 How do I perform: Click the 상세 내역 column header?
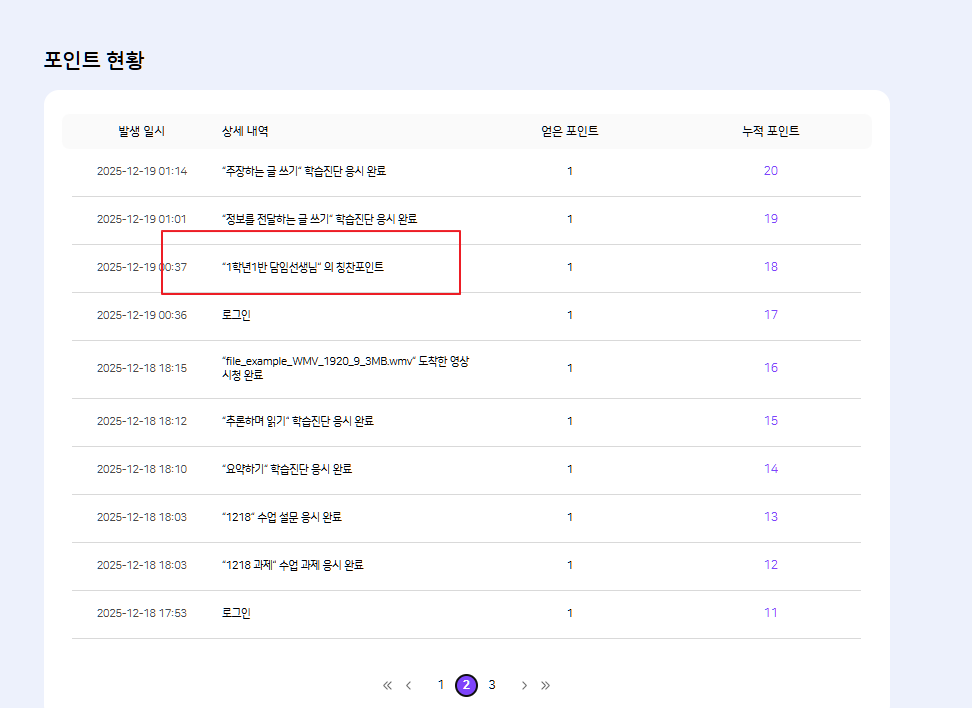point(245,131)
